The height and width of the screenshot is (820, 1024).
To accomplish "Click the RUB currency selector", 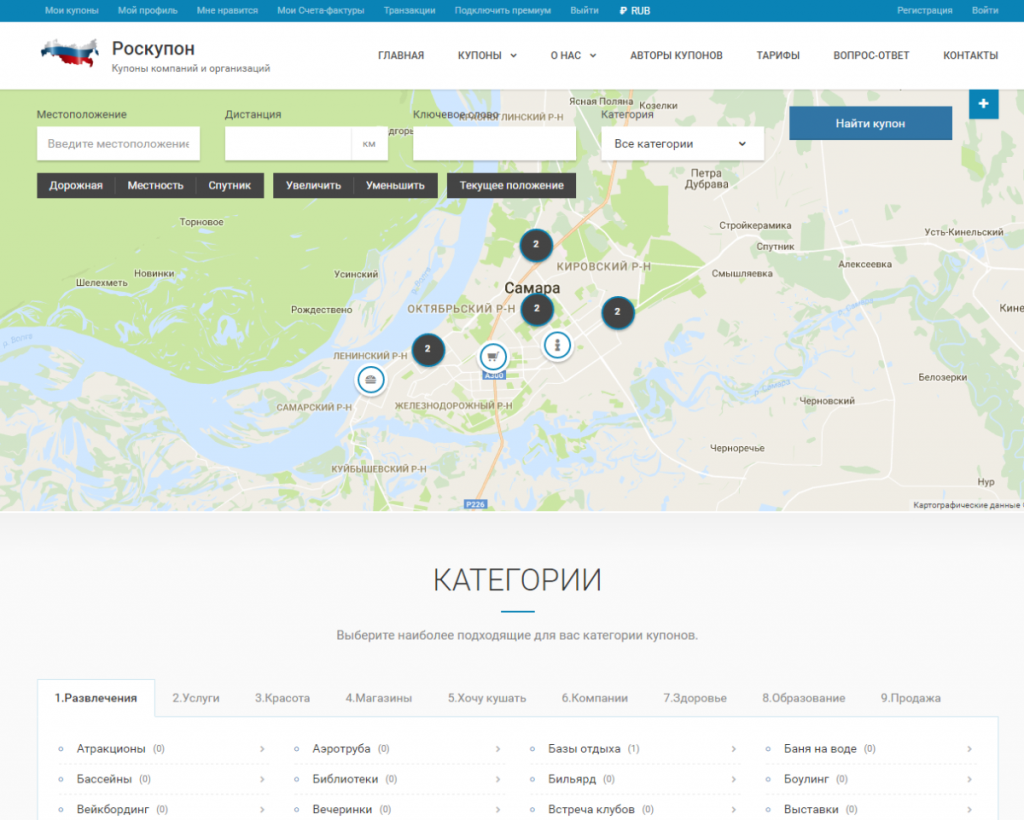I will (635, 10).
